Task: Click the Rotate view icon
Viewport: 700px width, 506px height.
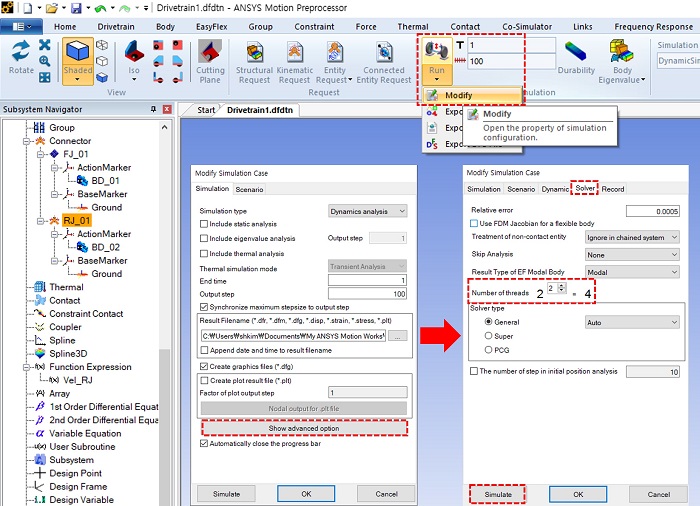Action: [x=21, y=51]
